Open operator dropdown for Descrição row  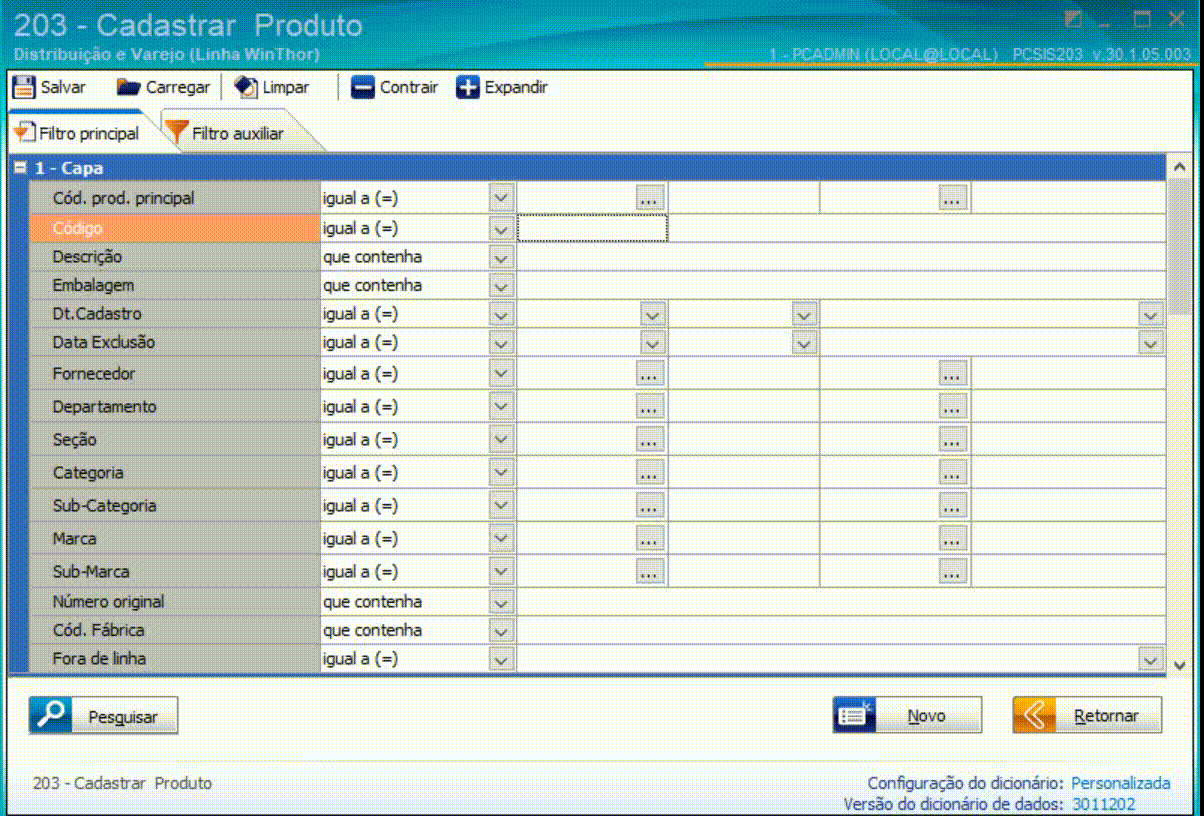point(501,257)
